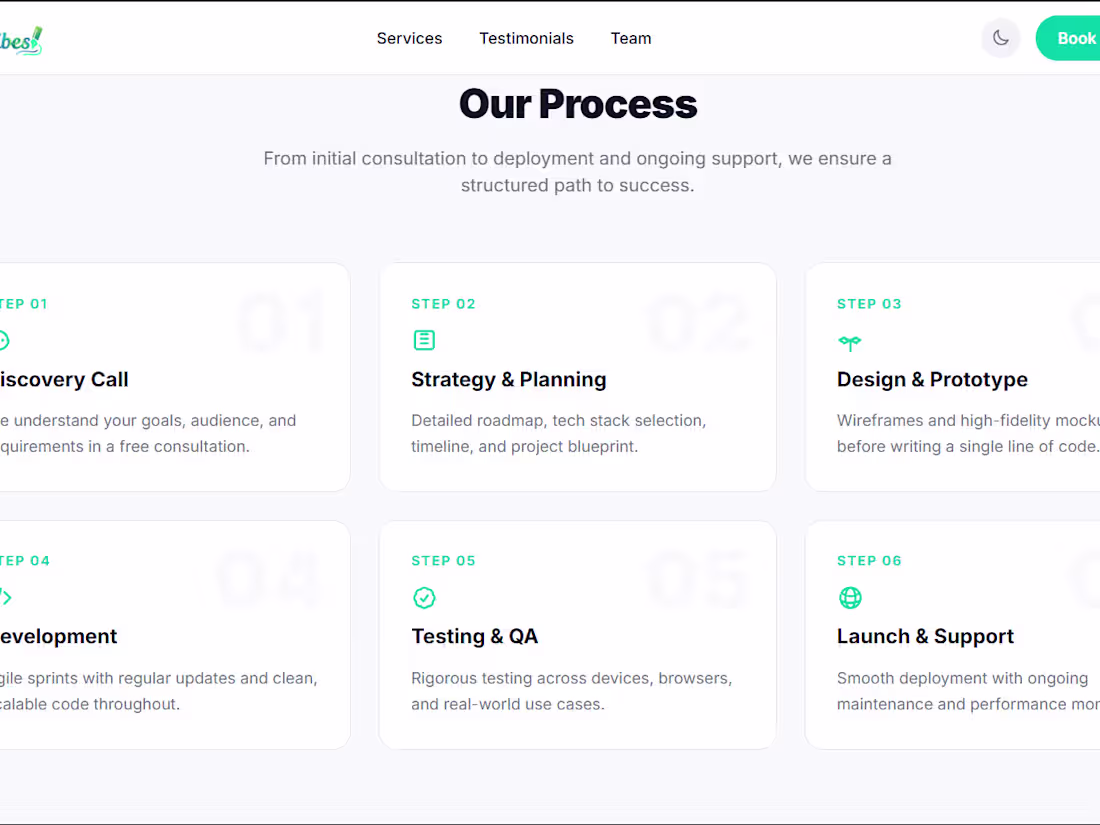Click the Development card title
Screen dimensions: 1100x825
[58, 636]
